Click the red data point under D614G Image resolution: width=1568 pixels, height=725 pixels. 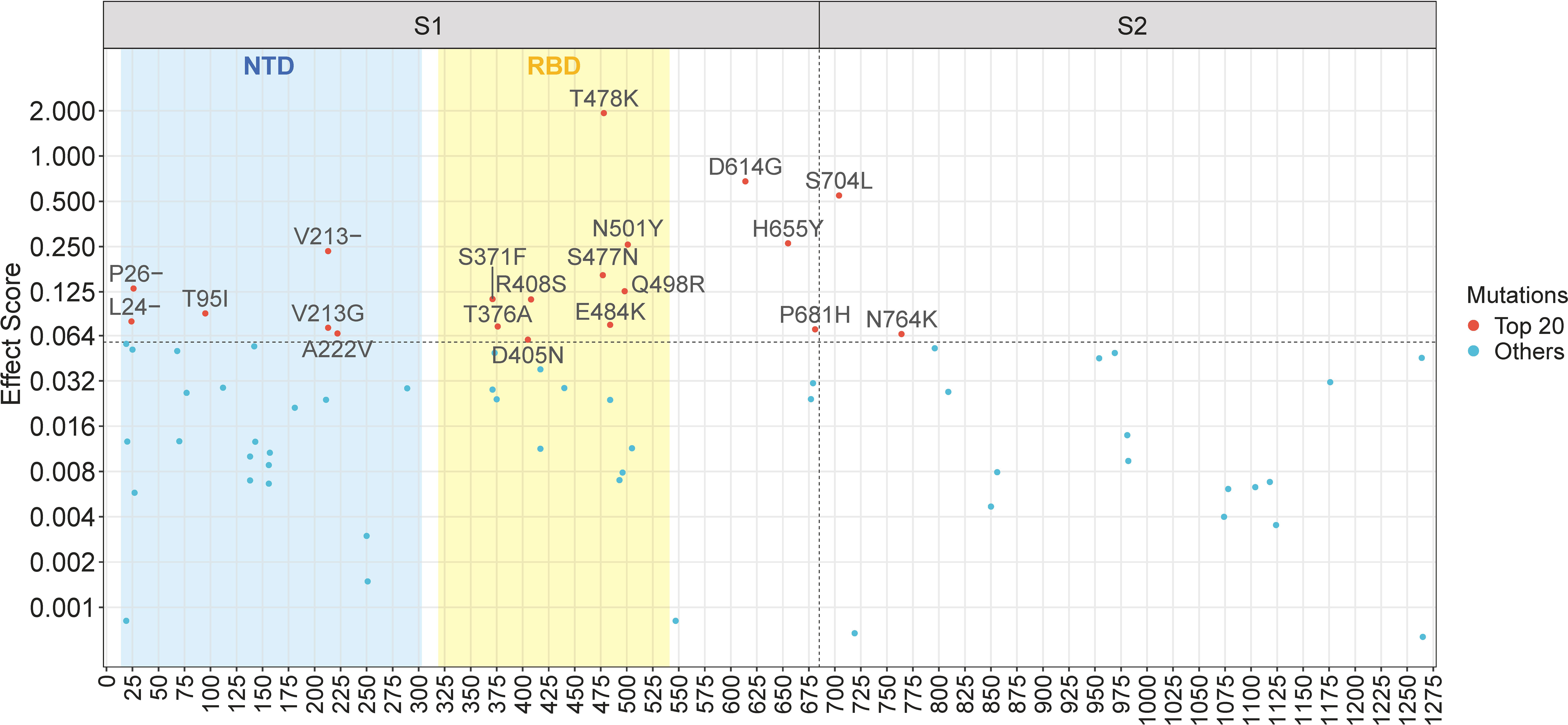[x=745, y=182]
